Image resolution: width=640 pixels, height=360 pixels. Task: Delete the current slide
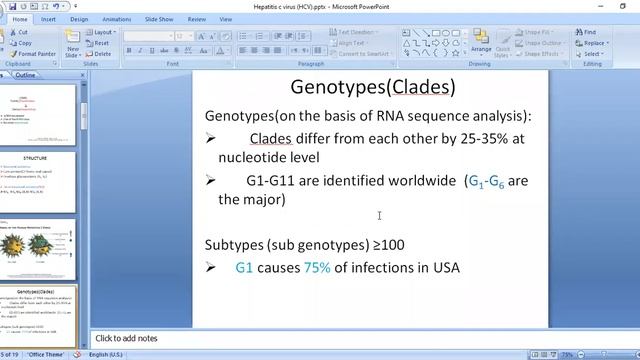point(98,54)
